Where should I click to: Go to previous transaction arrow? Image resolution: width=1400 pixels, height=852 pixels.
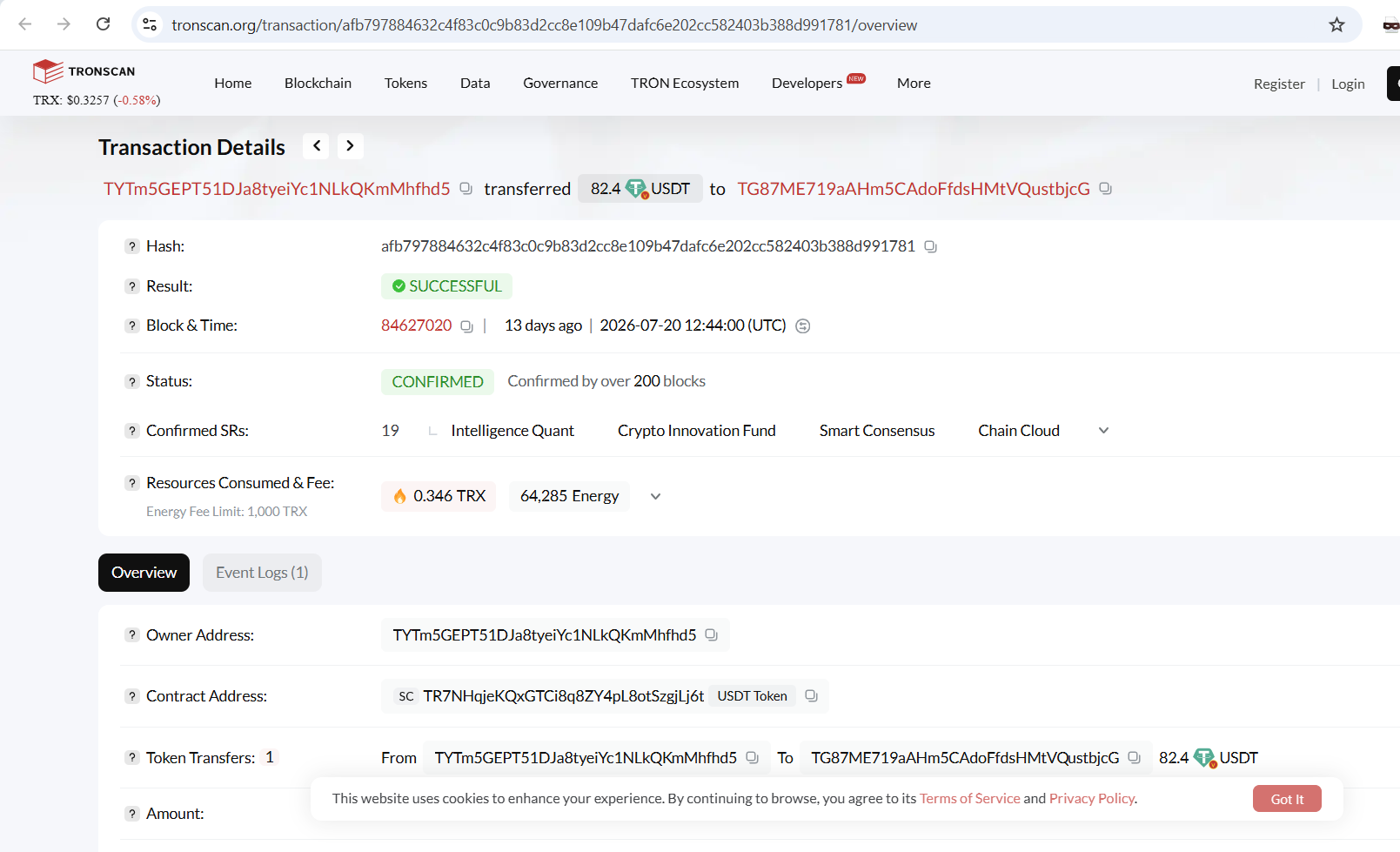(x=317, y=146)
